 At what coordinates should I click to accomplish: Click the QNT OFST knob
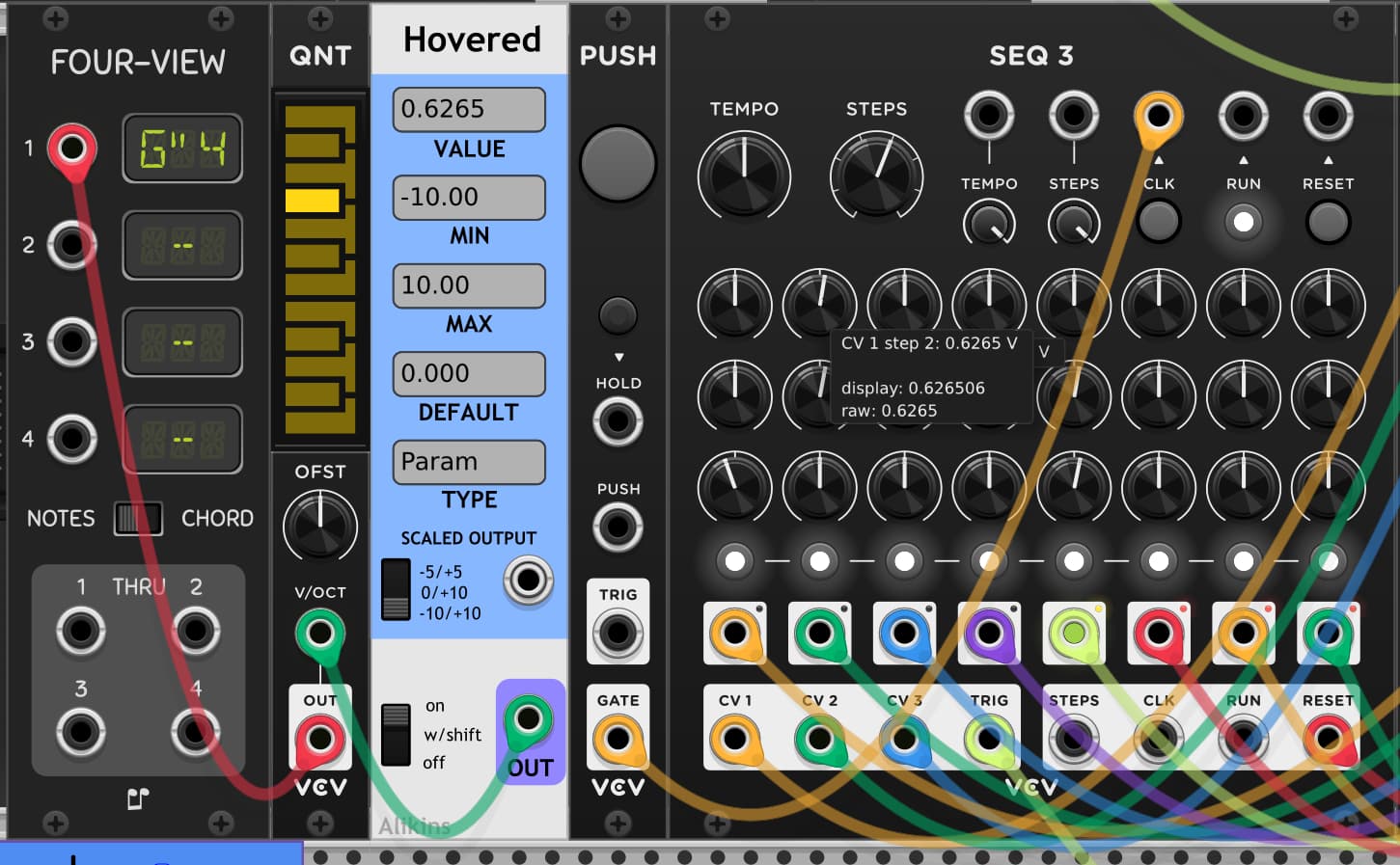pos(319,527)
